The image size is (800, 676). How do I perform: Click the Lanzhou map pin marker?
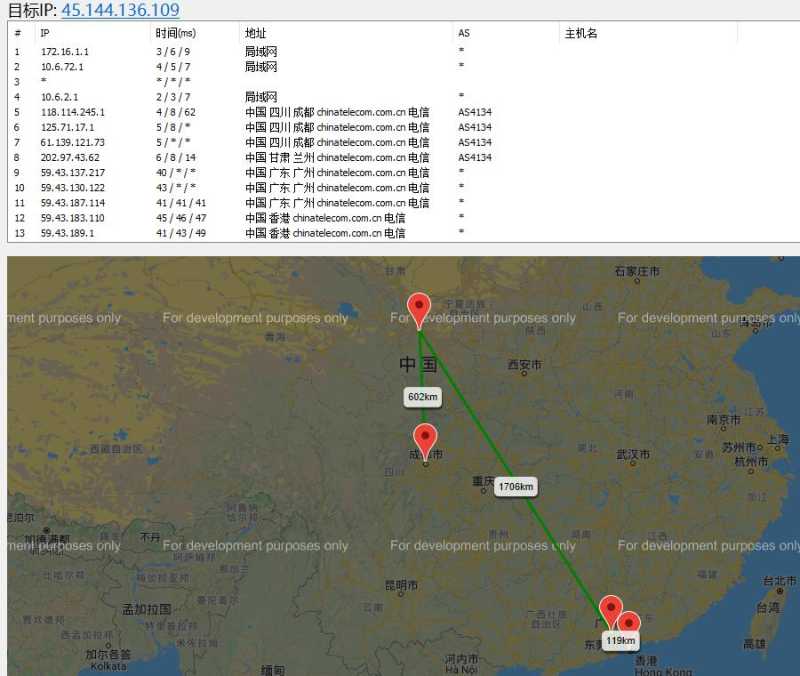click(x=419, y=311)
